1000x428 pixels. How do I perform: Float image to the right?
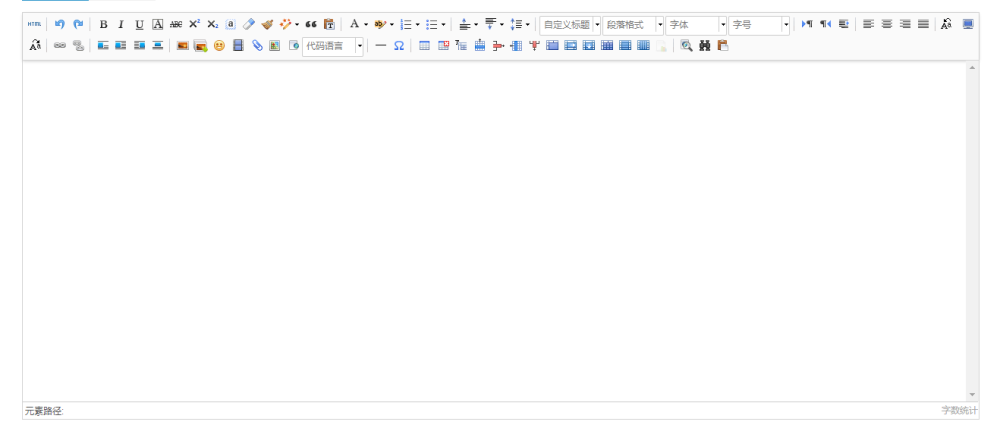[140, 46]
